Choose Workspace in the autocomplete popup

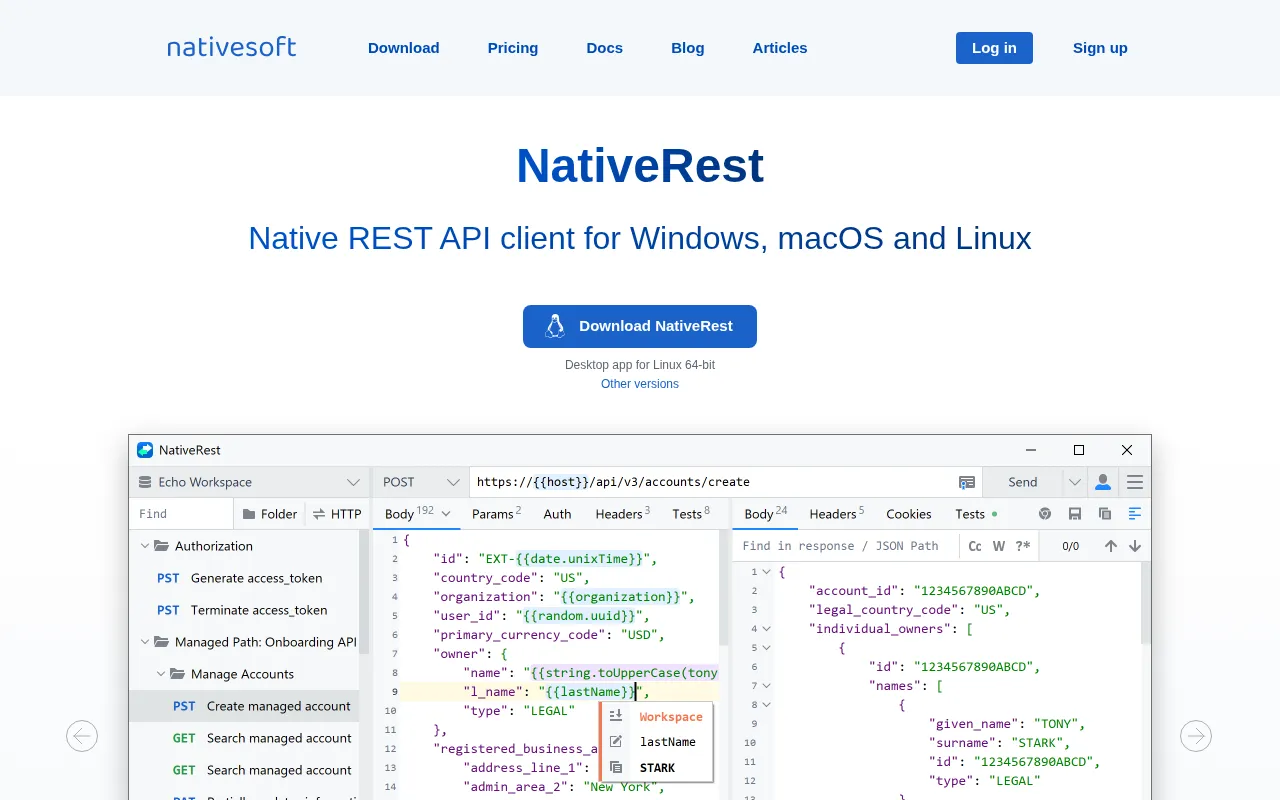656,717
